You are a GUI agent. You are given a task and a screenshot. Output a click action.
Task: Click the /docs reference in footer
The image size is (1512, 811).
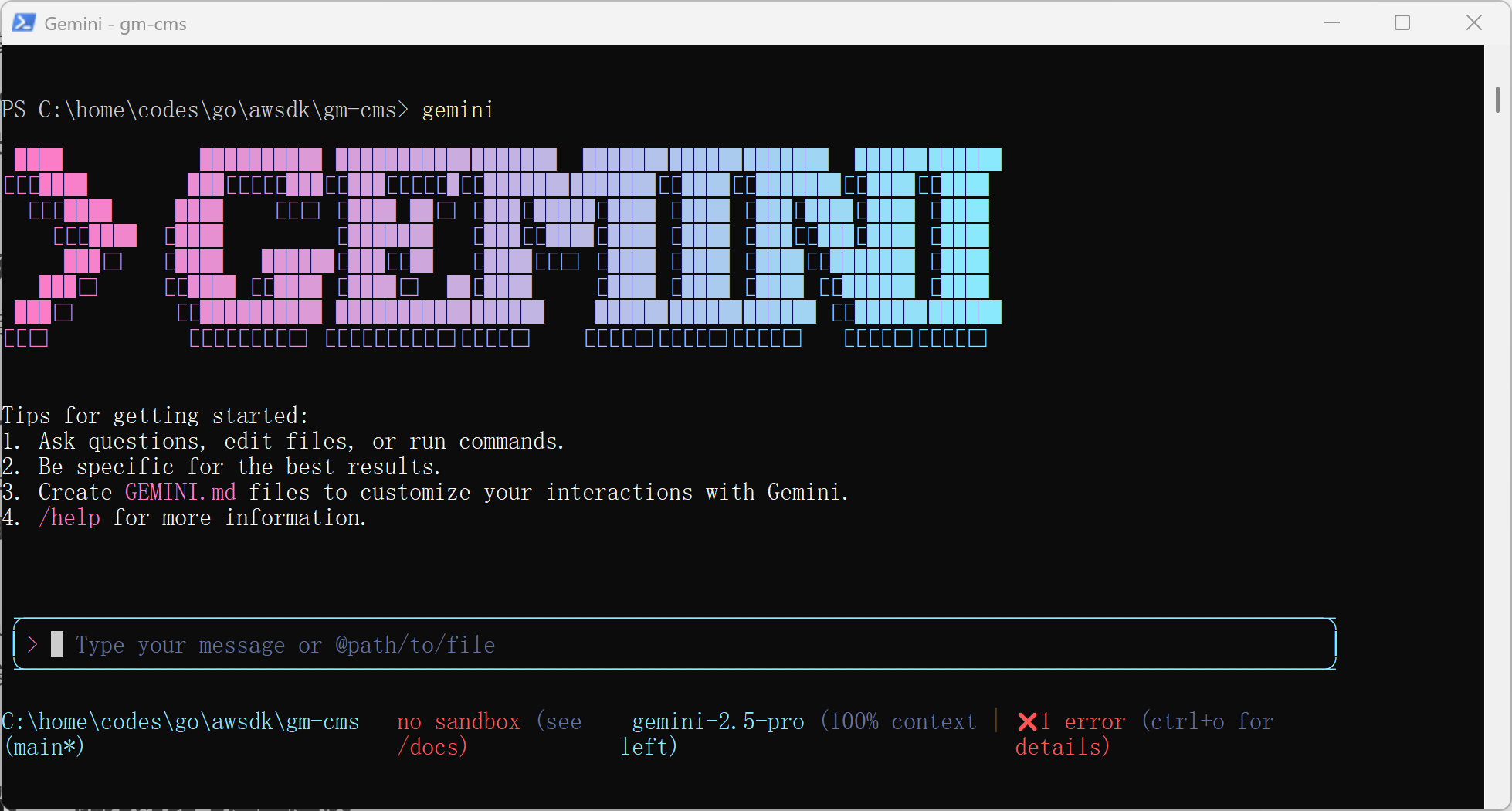pos(432,747)
